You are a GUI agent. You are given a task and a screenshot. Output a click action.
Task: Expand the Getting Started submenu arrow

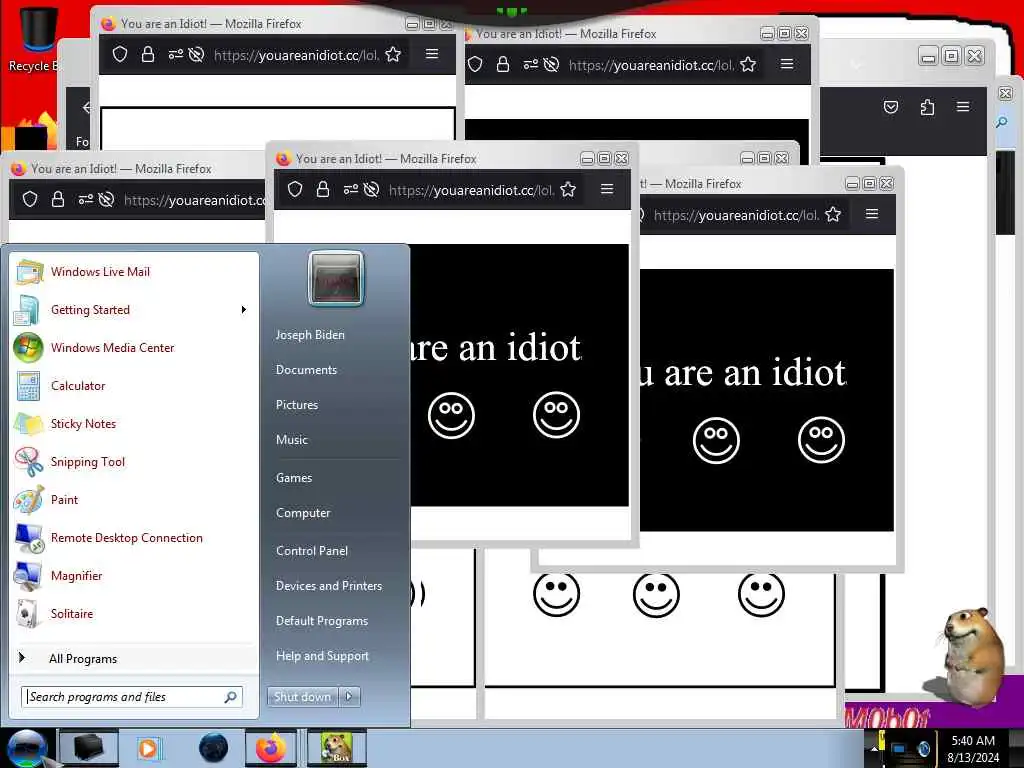244,310
